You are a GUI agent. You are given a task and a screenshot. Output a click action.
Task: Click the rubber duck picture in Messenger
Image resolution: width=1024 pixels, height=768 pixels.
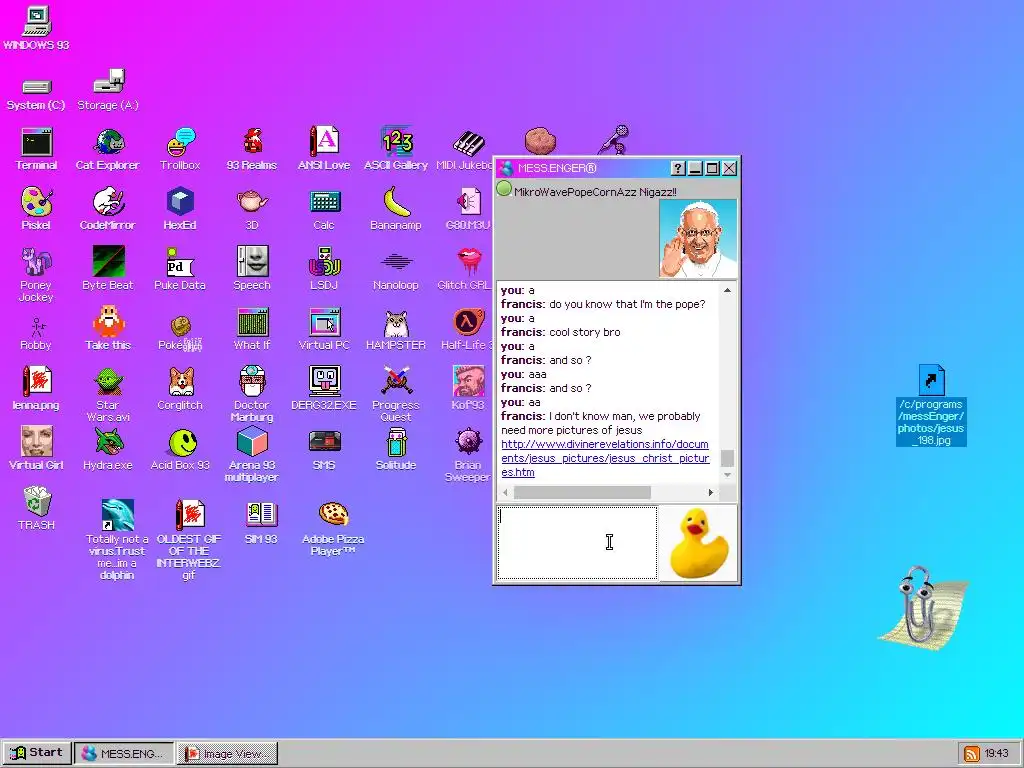coord(698,543)
